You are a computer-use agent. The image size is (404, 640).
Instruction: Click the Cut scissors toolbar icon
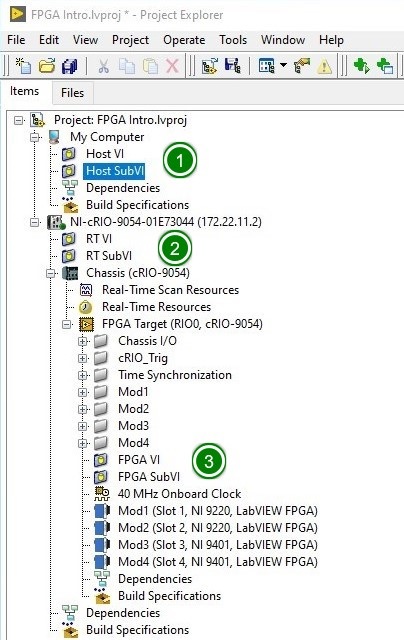point(104,66)
